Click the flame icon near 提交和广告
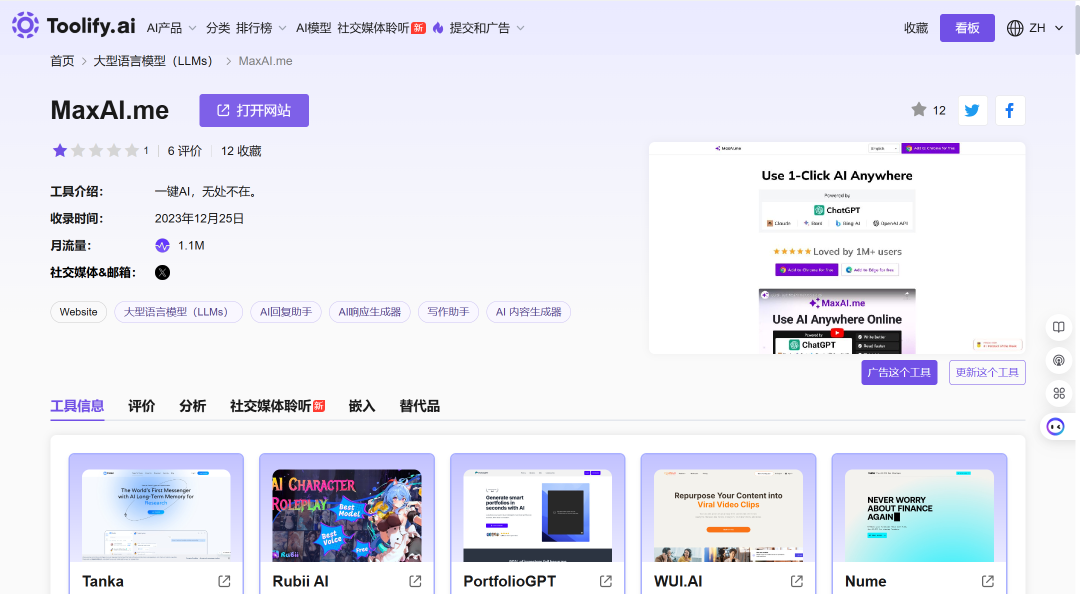The width and height of the screenshot is (1080, 594). 438,28
